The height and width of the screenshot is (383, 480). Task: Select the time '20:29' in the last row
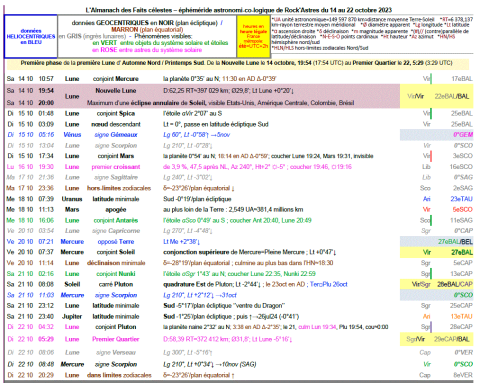click(x=46, y=375)
